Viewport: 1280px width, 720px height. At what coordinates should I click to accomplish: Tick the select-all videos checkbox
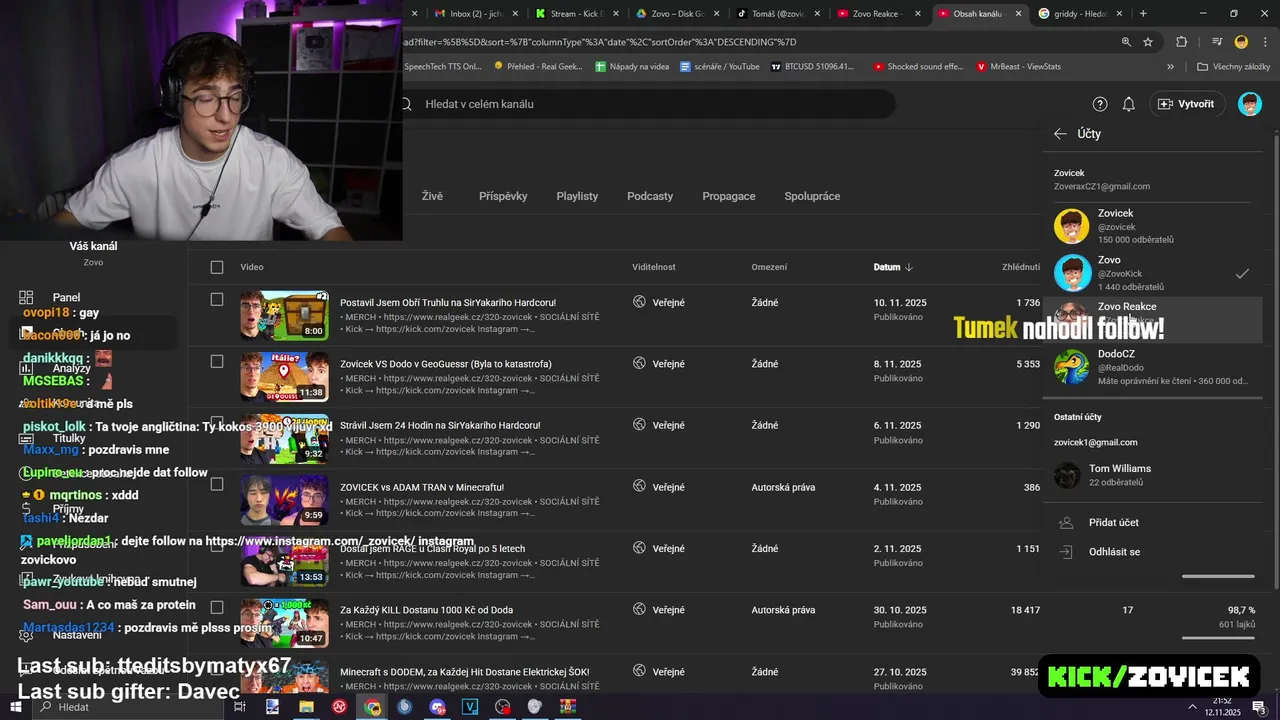pyautogui.click(x=217, y=267)
